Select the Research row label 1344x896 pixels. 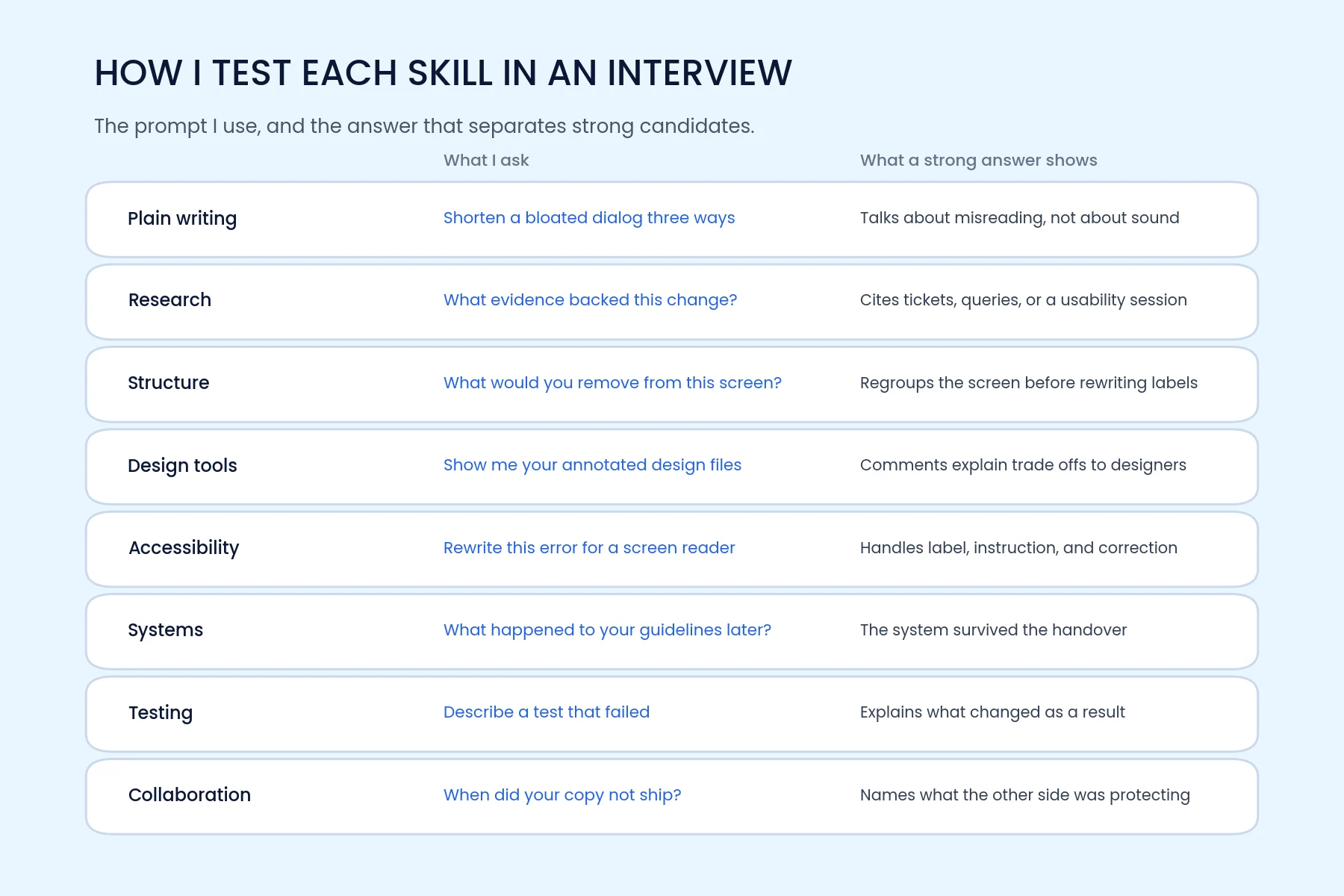coord(169,300)
